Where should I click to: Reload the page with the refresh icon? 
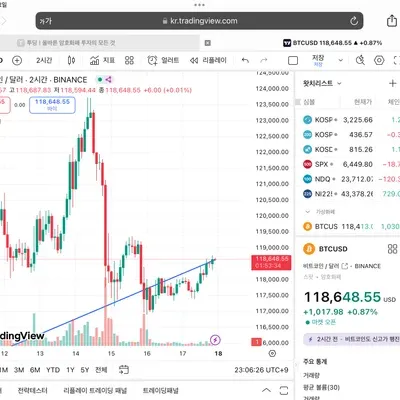click(354, 21)
